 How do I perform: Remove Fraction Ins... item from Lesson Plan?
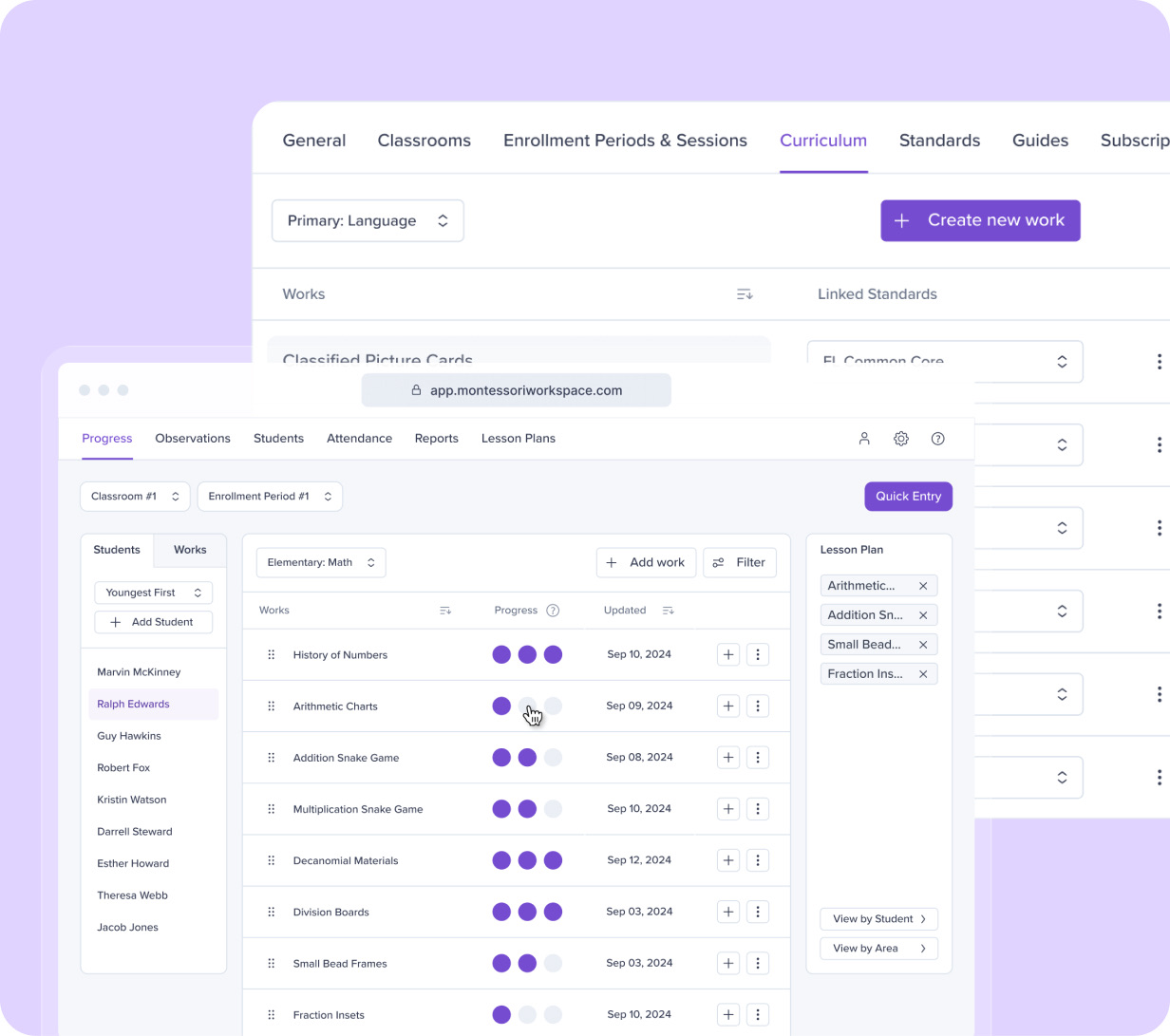coord(923,674)
